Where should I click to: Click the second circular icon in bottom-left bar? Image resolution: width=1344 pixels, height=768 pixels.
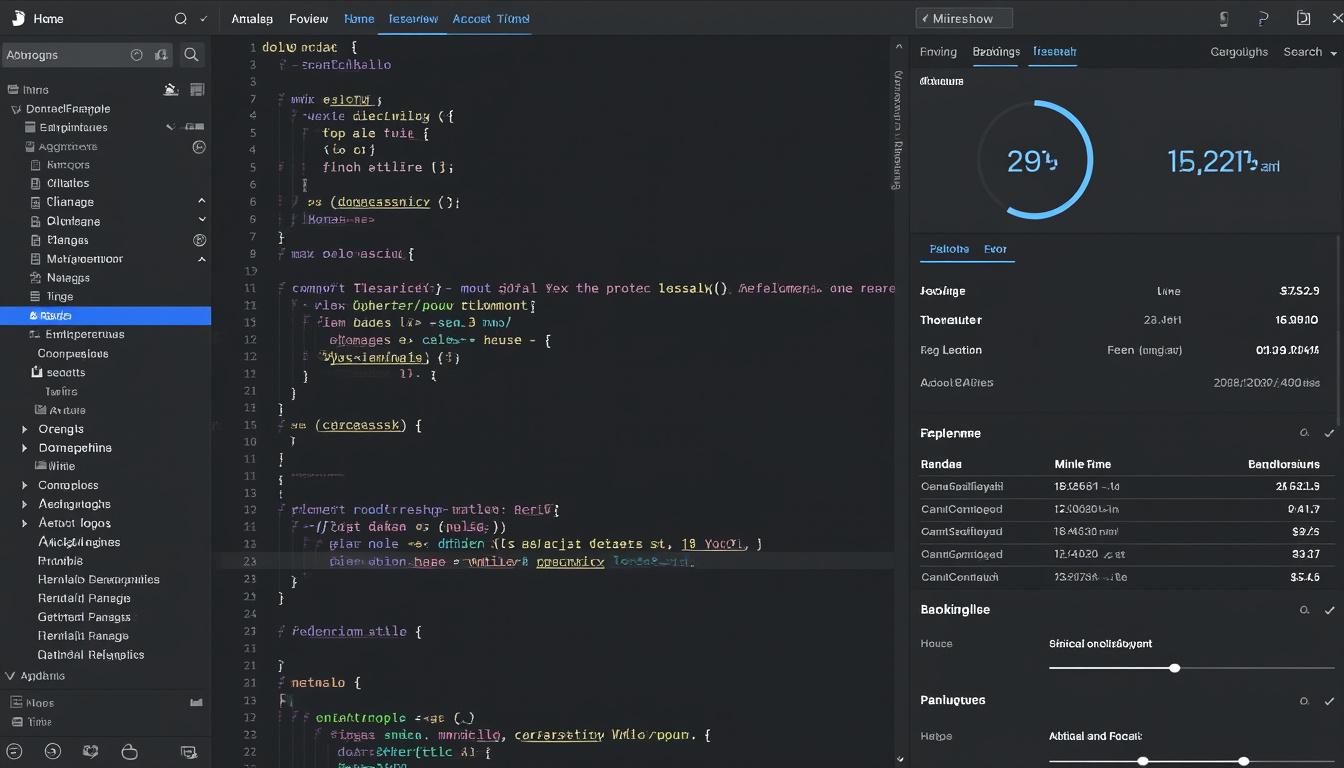coord(53,751)
